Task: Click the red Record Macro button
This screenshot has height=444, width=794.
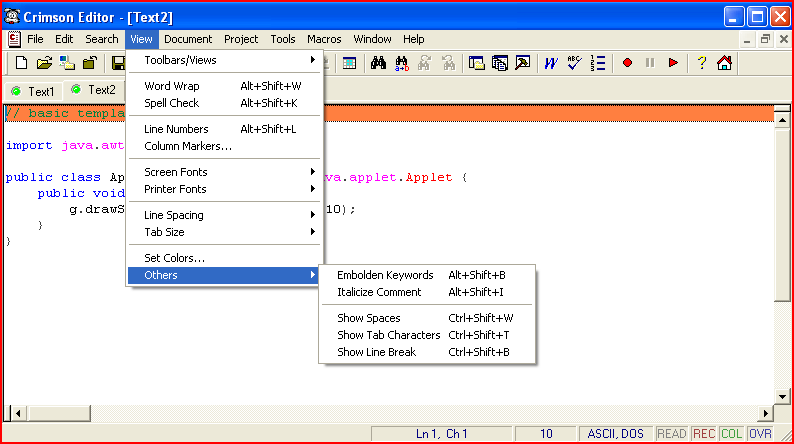Action: click(627, 63)
